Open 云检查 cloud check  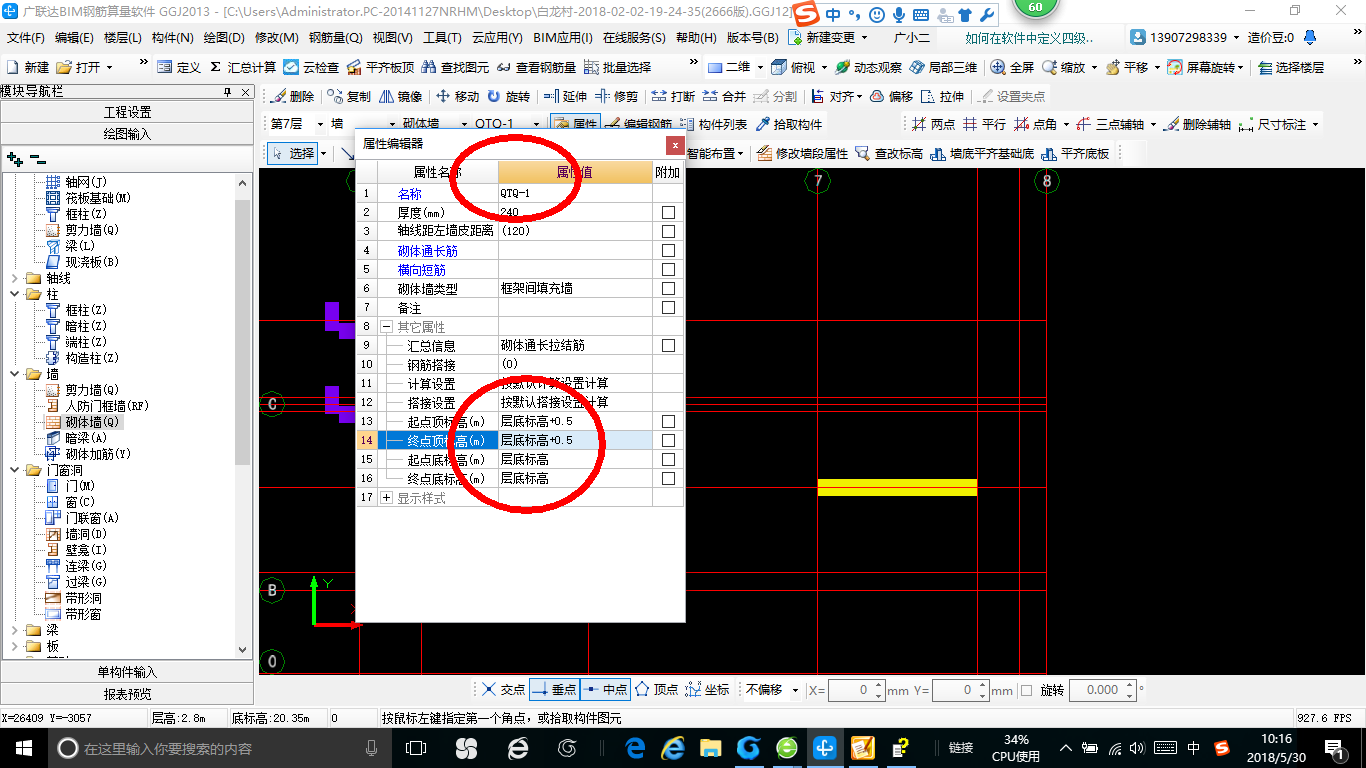coord(311,67)
